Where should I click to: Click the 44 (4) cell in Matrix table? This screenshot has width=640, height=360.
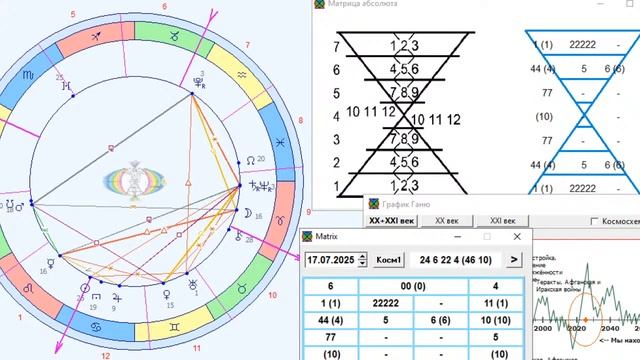[x=330, y=320]
